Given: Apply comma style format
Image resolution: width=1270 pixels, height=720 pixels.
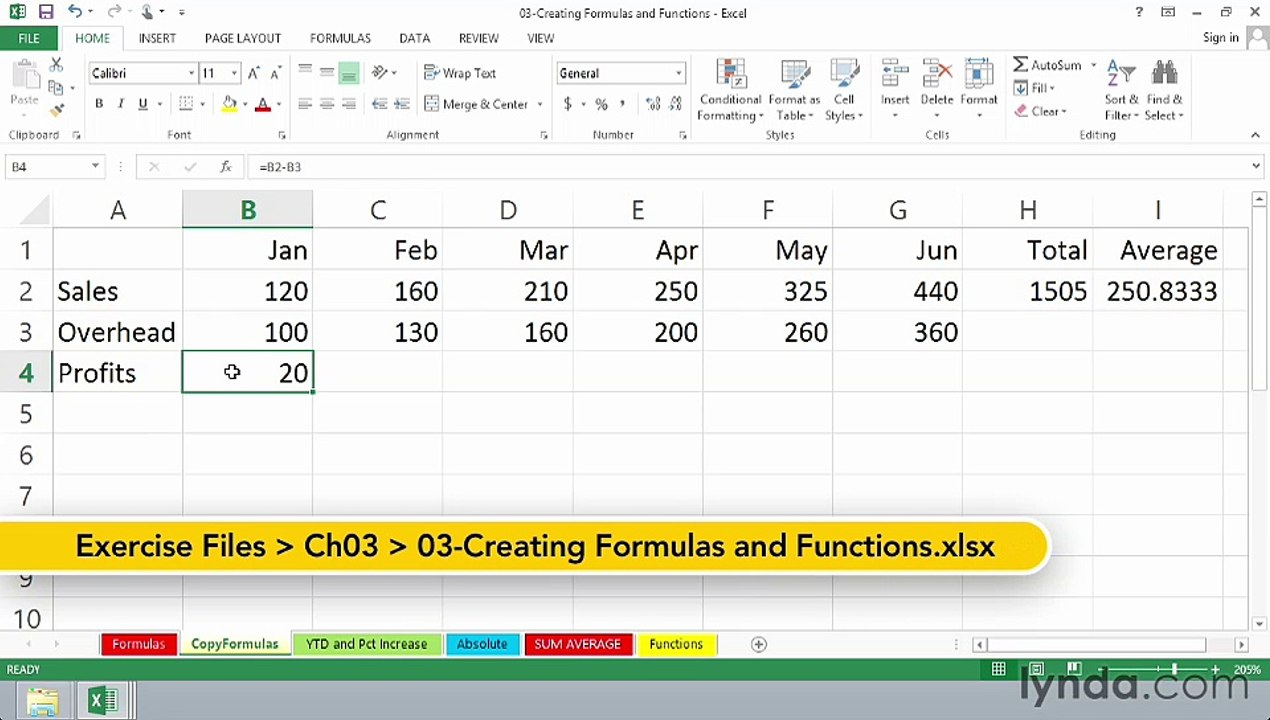Looking at the screenshot, I should coord(623,104).
